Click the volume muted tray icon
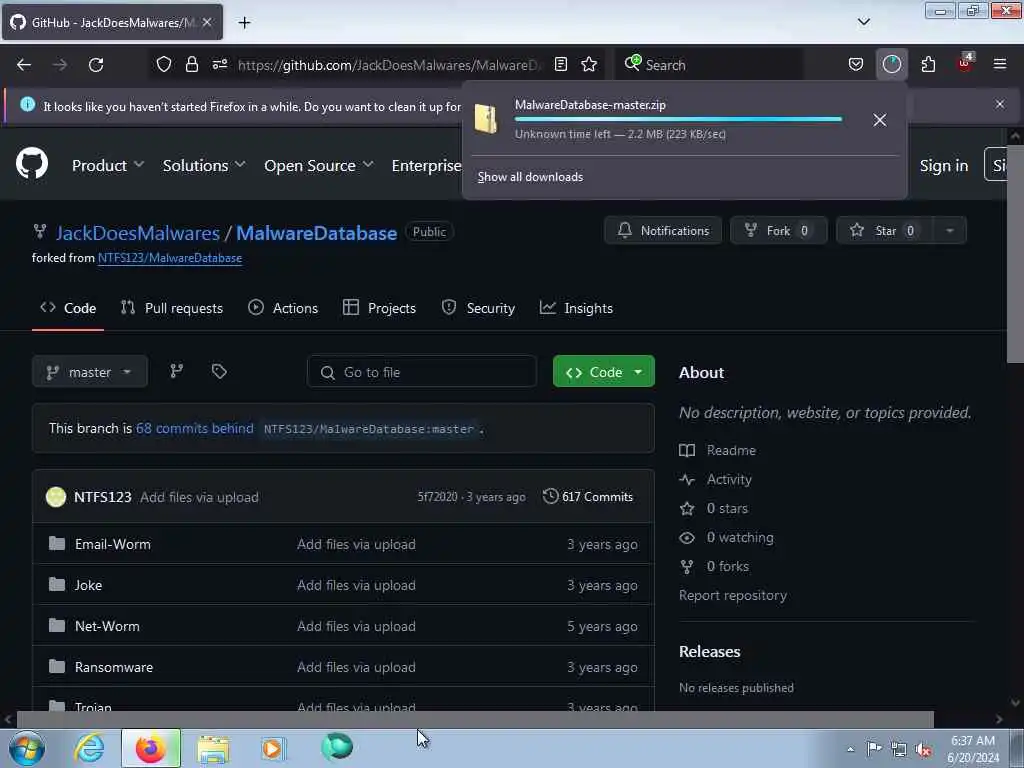Image resolution: width=1024 pixels, height=768 pixels. (x=923, y=749)
